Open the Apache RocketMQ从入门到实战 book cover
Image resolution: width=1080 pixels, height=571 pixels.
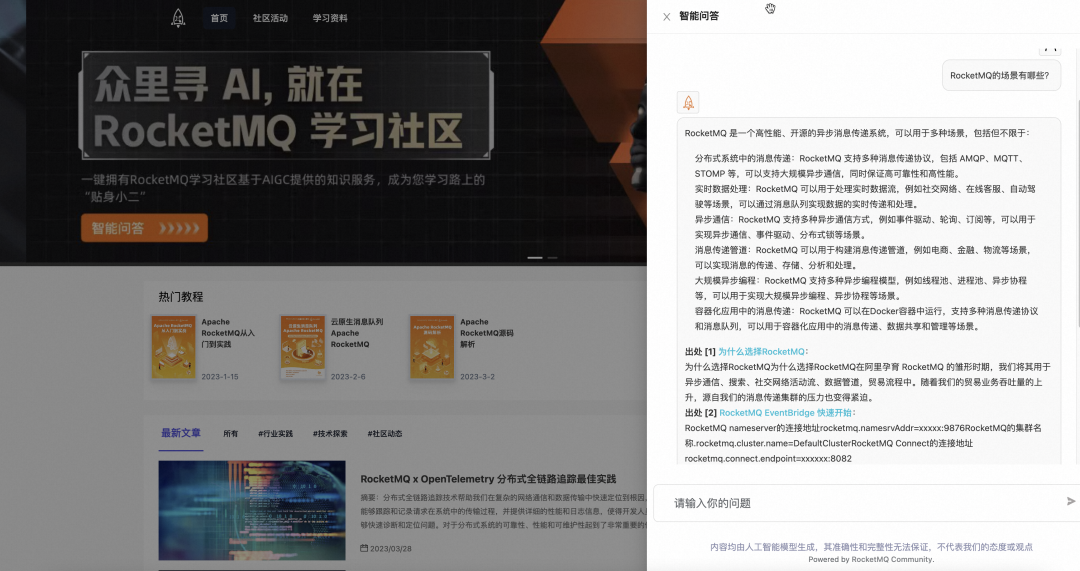(x=174, y=346)
